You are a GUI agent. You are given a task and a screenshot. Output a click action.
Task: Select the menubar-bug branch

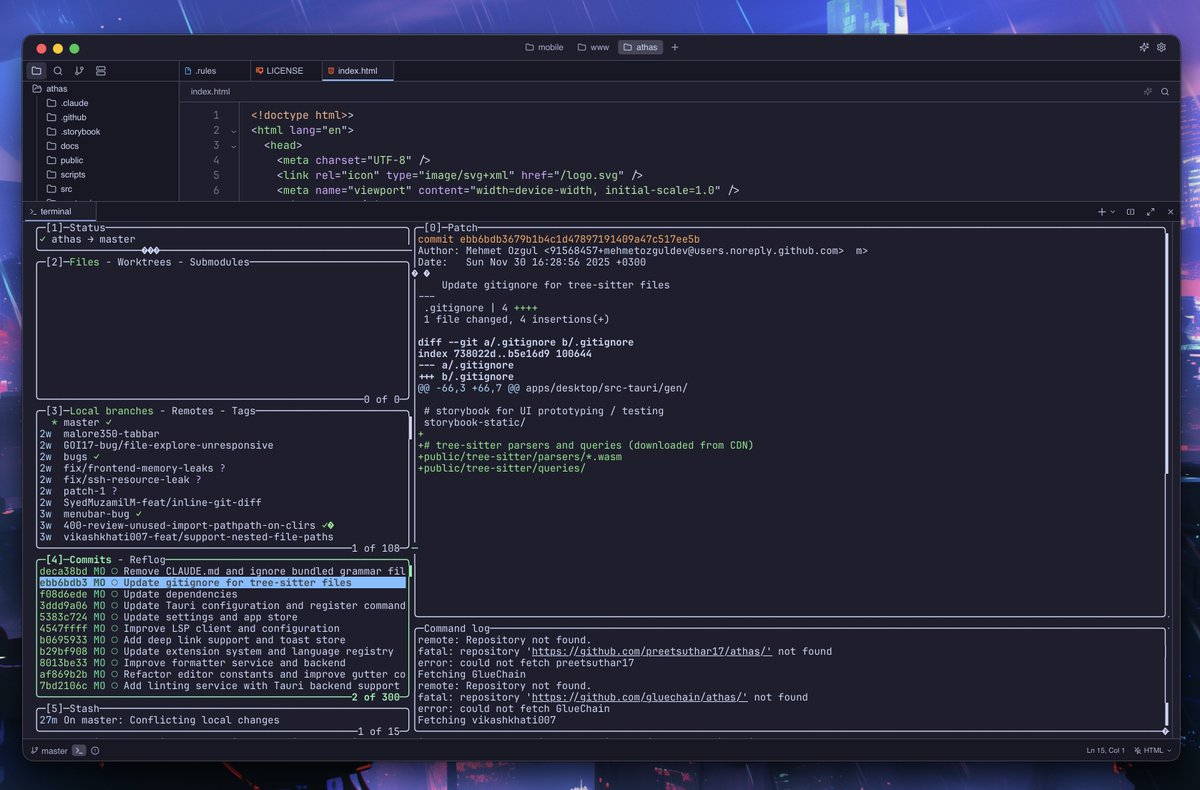[223, 514]
